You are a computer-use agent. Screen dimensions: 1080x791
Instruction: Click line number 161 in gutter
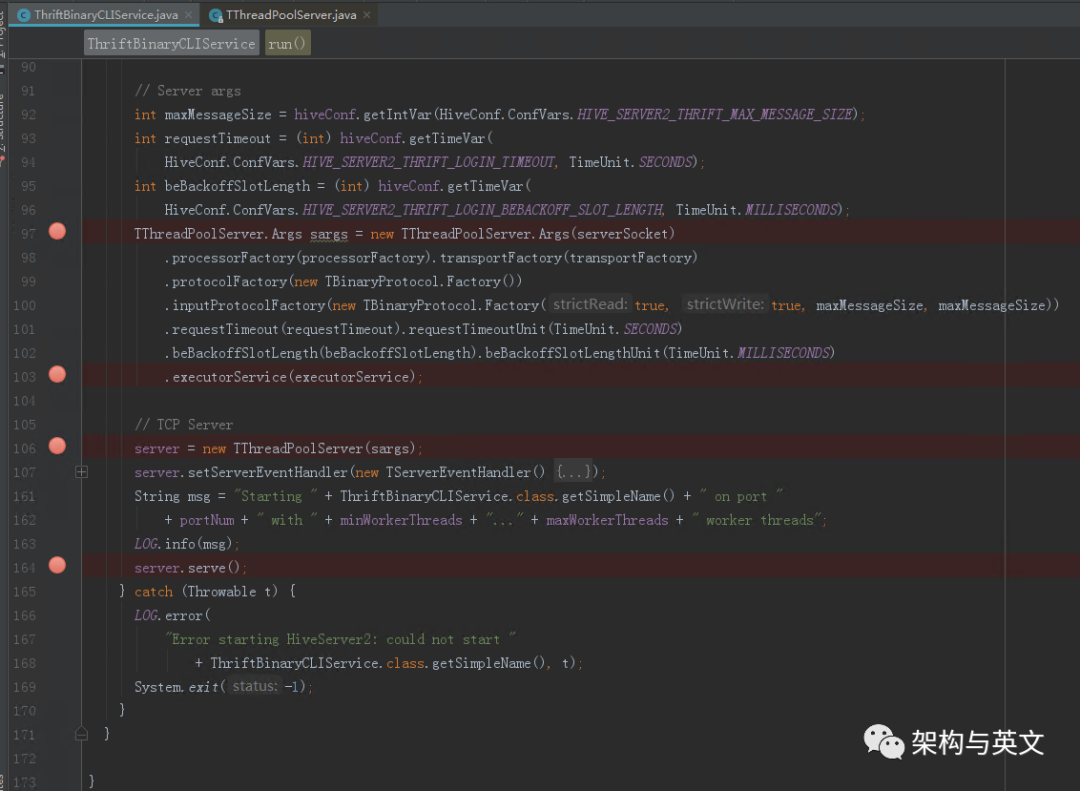coord(24,496)
